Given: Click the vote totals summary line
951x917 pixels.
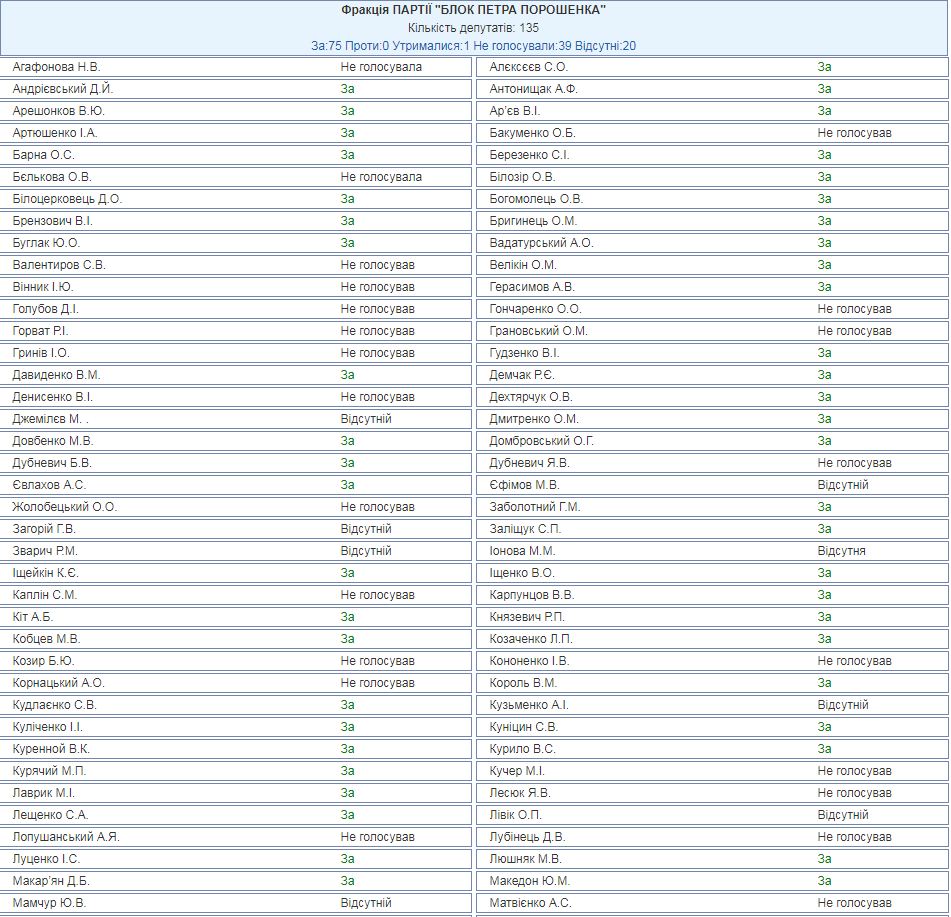Looking at the screenshot, I should click(474, 46).
